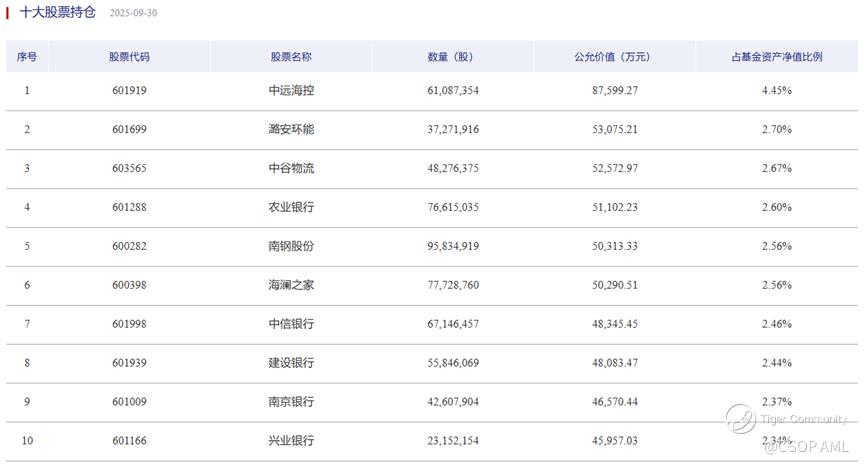The width and height of the screenshot is (865, 467).
Task: Select stock name 海澜之家
Action: [291, 285]
